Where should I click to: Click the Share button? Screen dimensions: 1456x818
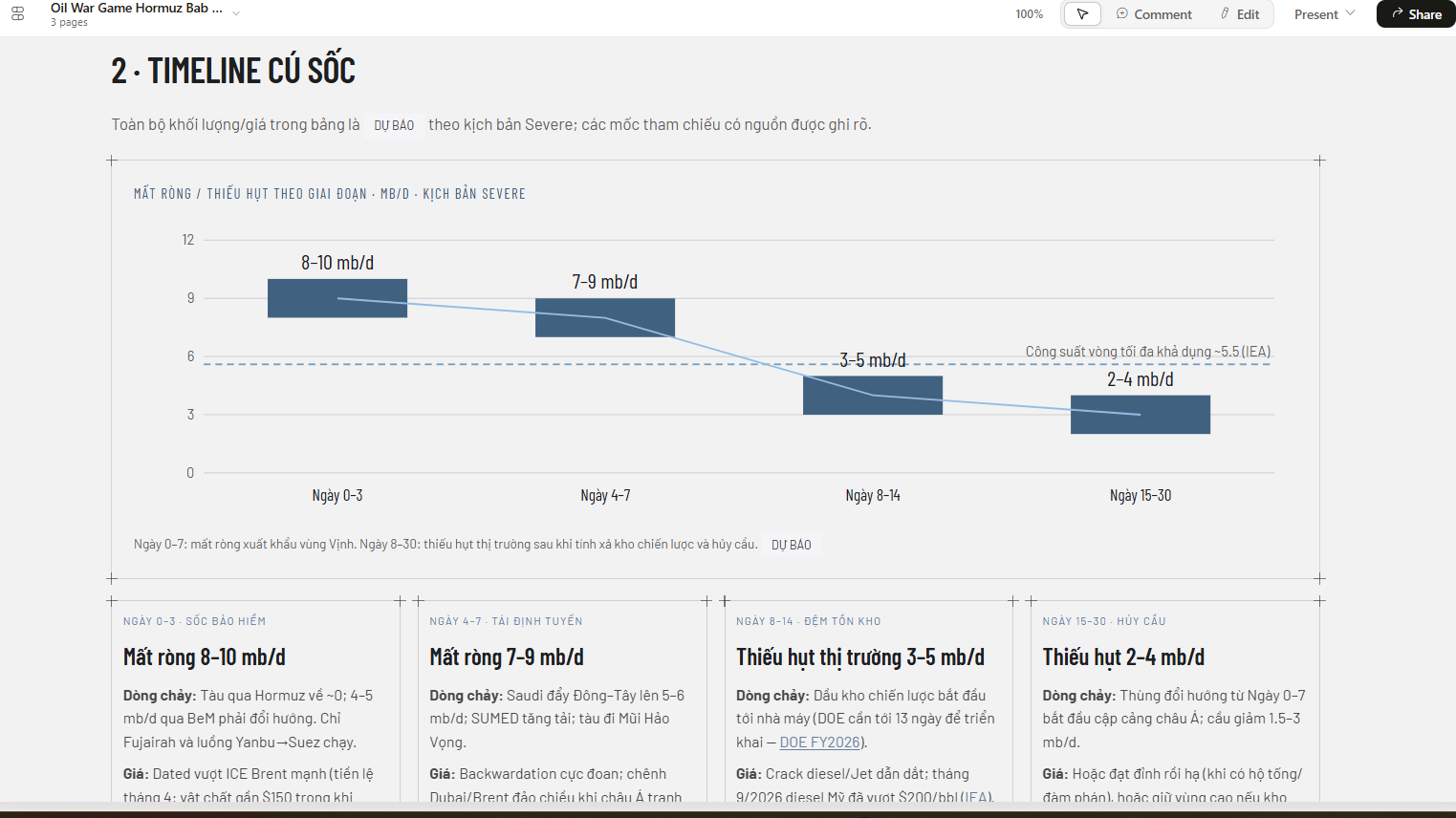click(x=1416, y=14)
